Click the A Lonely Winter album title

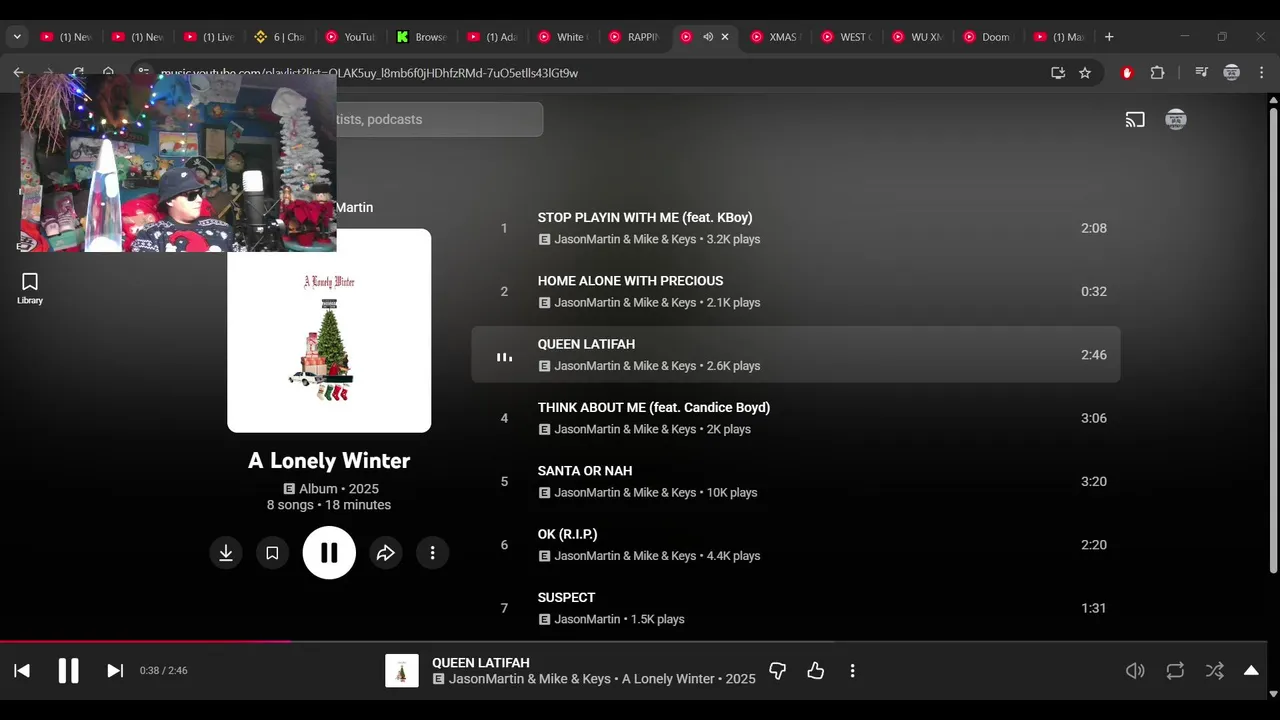tap(329, 461)
